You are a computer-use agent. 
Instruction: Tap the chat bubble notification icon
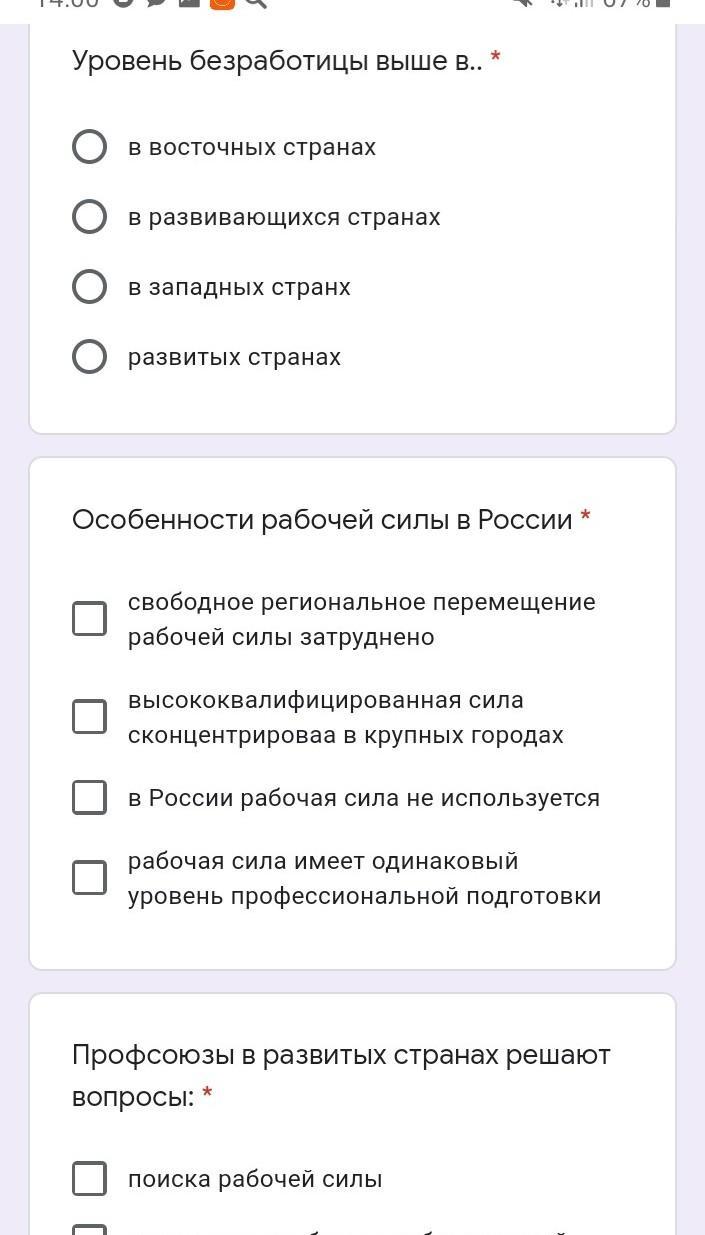(x=156, y=3)
